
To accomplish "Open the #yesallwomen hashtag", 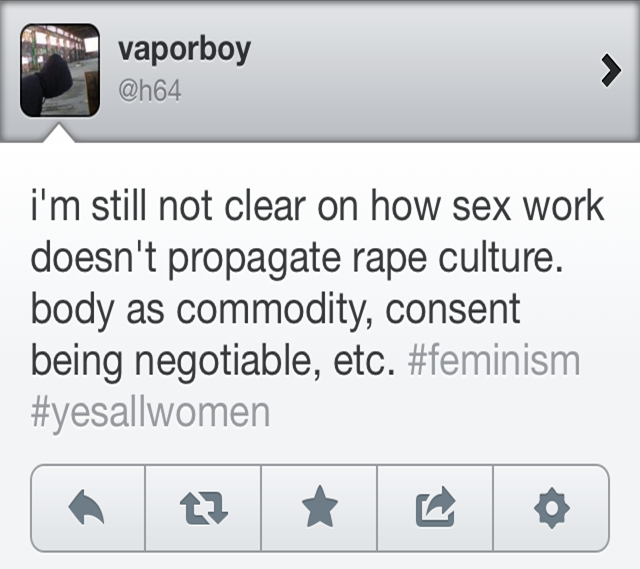I will pos(150,413).
